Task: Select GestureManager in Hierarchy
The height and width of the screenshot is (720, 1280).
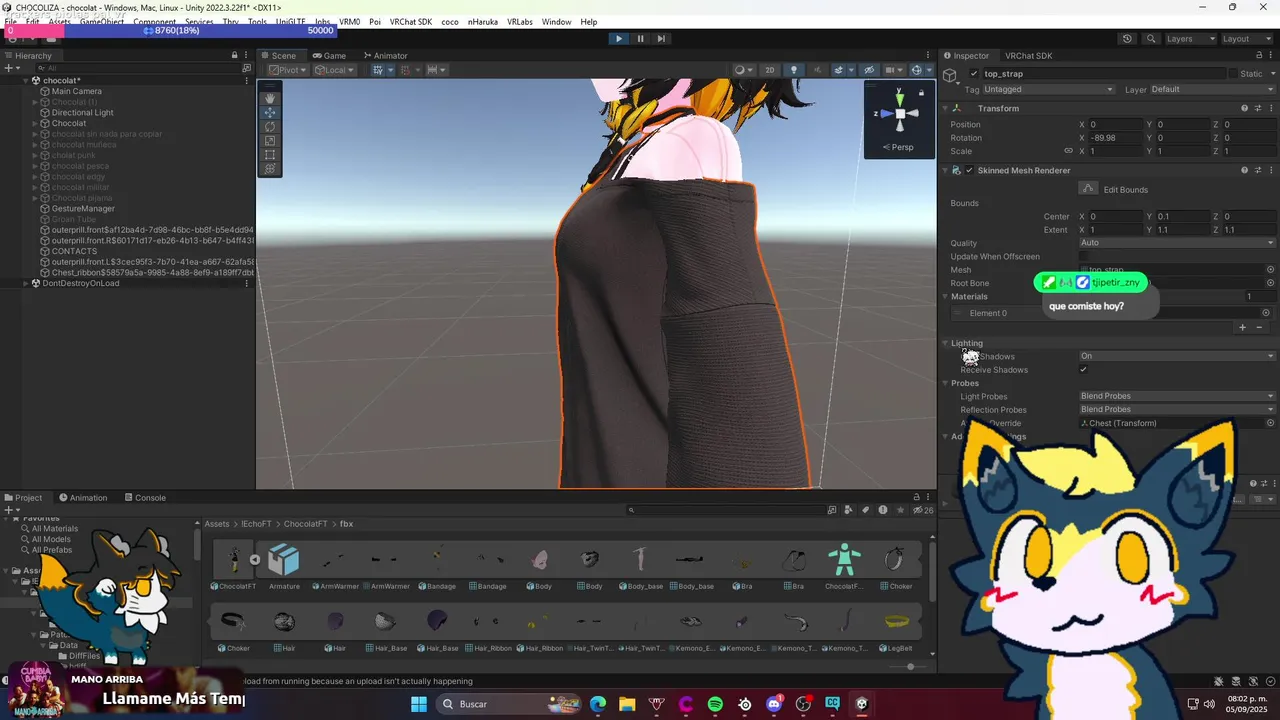Action: point(82,209)
